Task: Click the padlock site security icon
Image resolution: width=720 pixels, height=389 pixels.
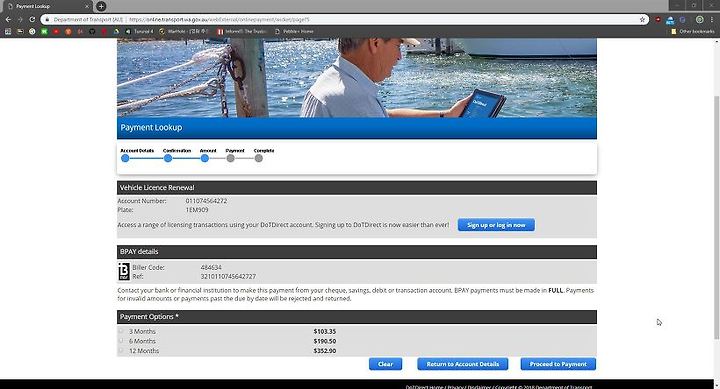Action: pos(47,20)
